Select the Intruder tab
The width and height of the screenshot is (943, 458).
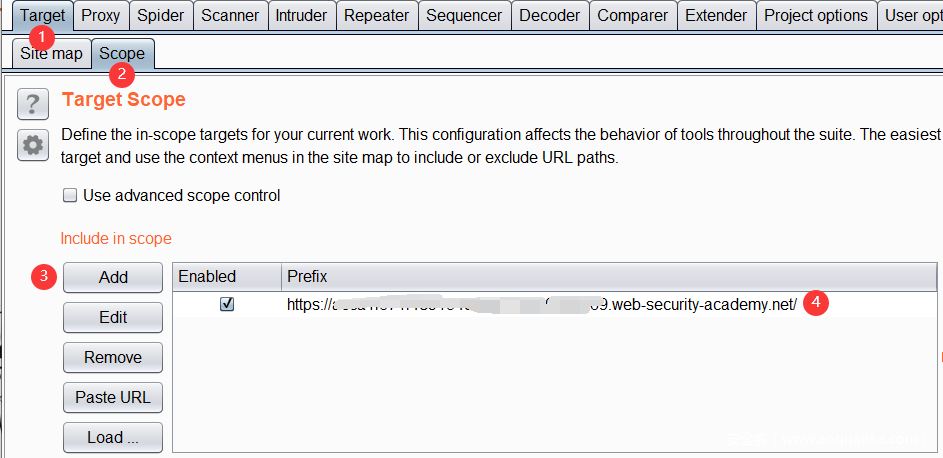click(x=301, y=15)
